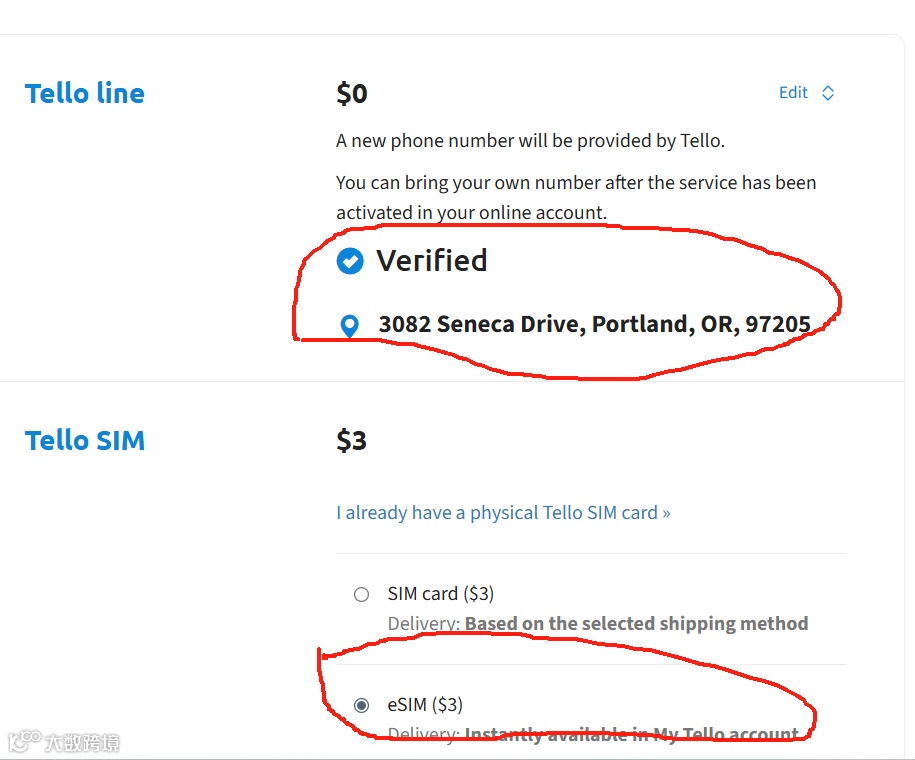The width and height of the screenshot is (915, 760).
Task: Click 'Based on the selected shipping method' text
Action: tap(636, 624)
